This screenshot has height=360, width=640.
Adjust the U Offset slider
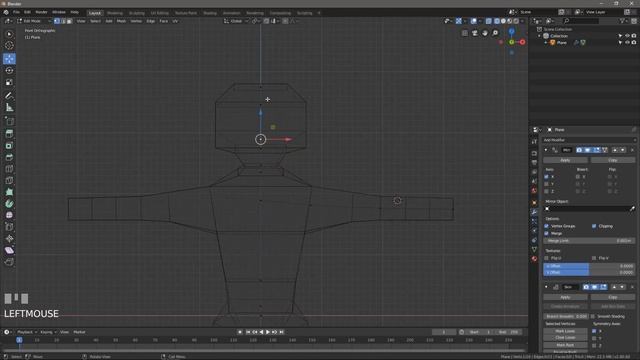tap(589, 266)
